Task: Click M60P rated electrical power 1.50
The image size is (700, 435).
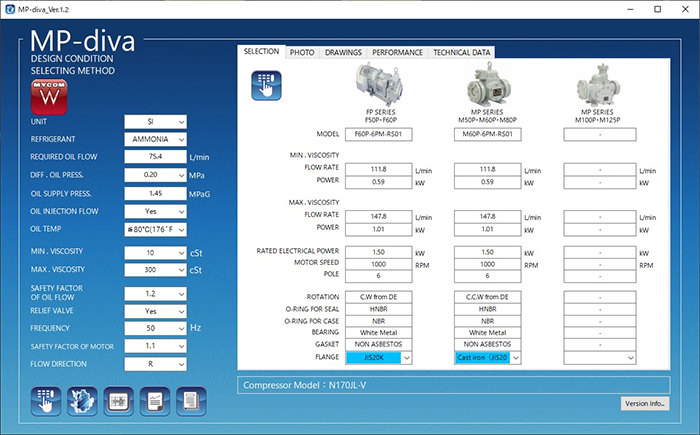Action: coord(488,252)
